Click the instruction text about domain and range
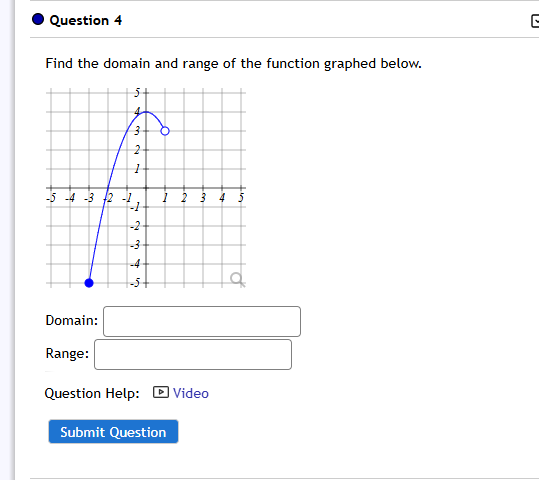The height and width of the screenshot is (480, 539). [x=233, y=64]
